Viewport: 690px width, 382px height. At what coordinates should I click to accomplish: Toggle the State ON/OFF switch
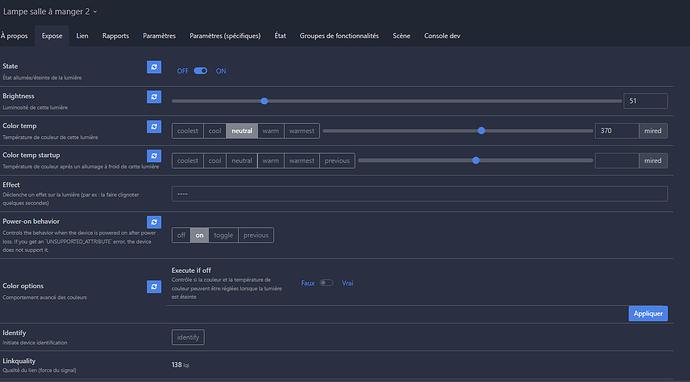tap(201, 71)
